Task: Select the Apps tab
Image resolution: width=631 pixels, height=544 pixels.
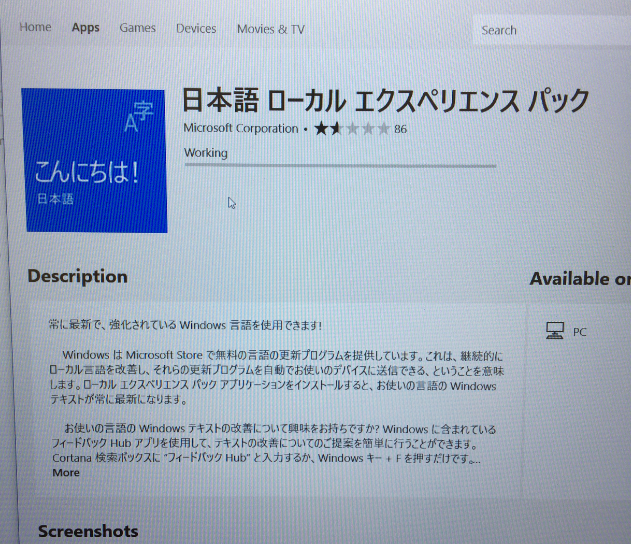Action: pos(85,27)
